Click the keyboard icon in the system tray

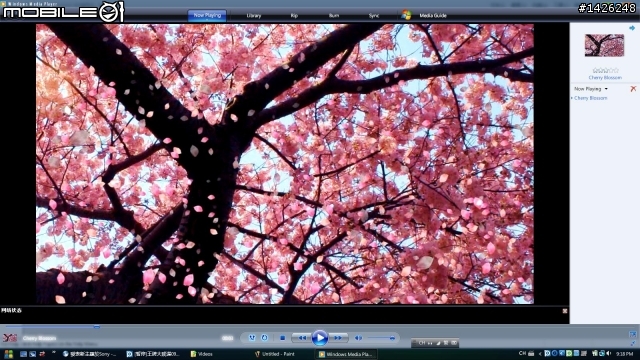[531, 353]
